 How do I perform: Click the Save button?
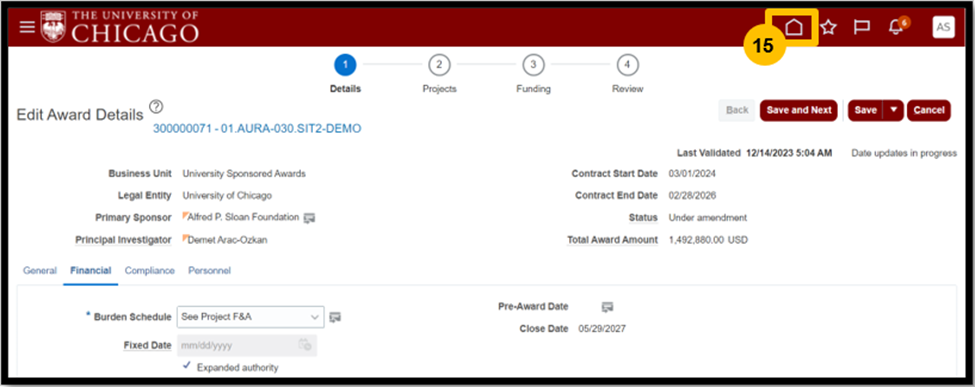coord(865,110)
